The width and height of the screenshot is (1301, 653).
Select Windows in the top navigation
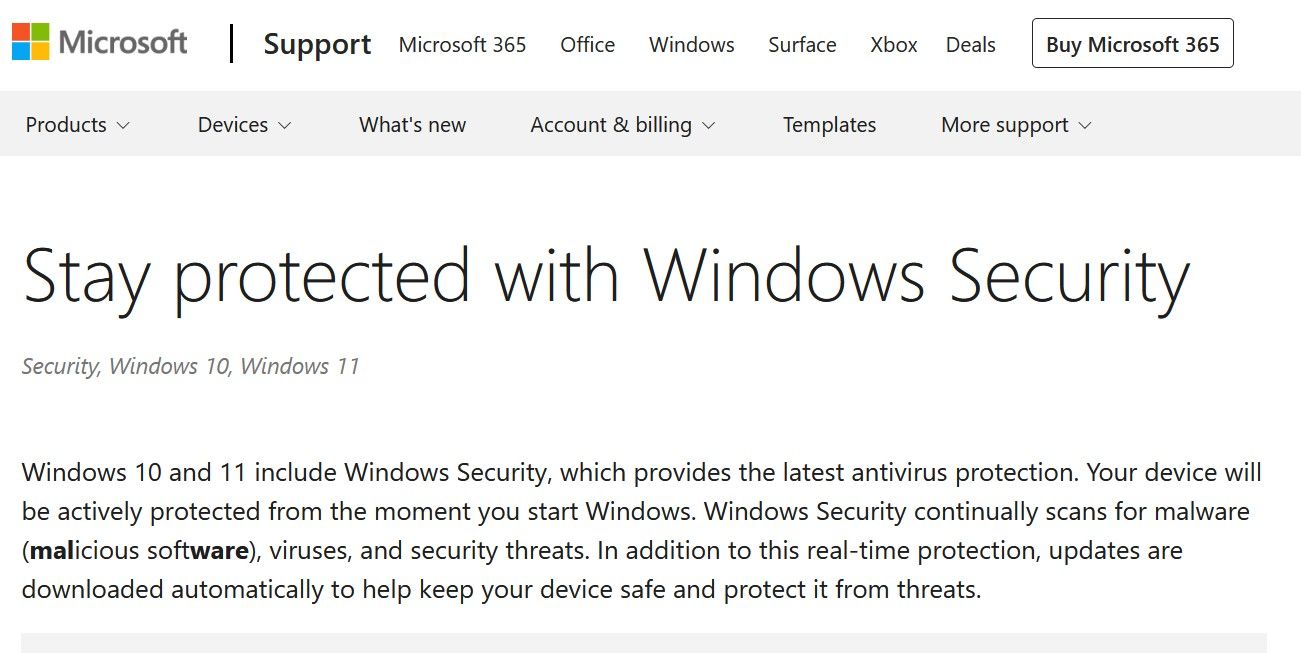[x=692, y=45]
